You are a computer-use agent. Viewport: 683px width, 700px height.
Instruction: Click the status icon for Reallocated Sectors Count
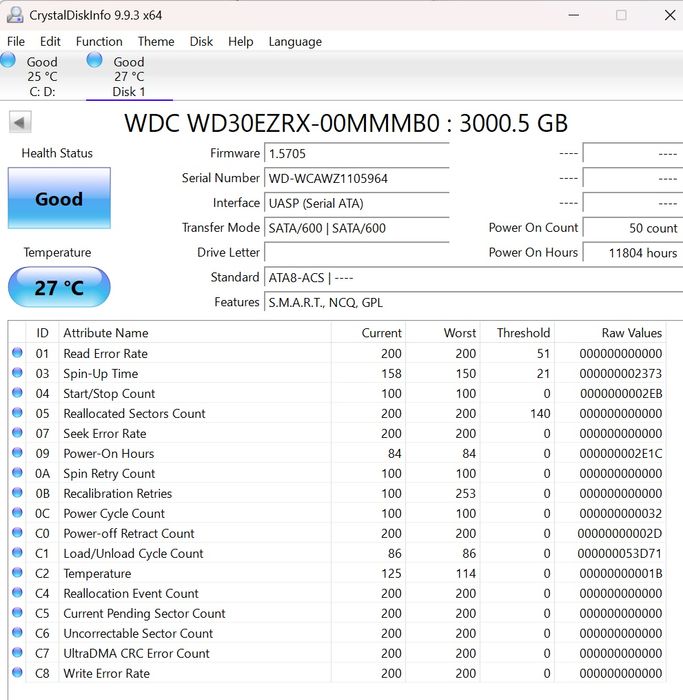click(17, 412)
